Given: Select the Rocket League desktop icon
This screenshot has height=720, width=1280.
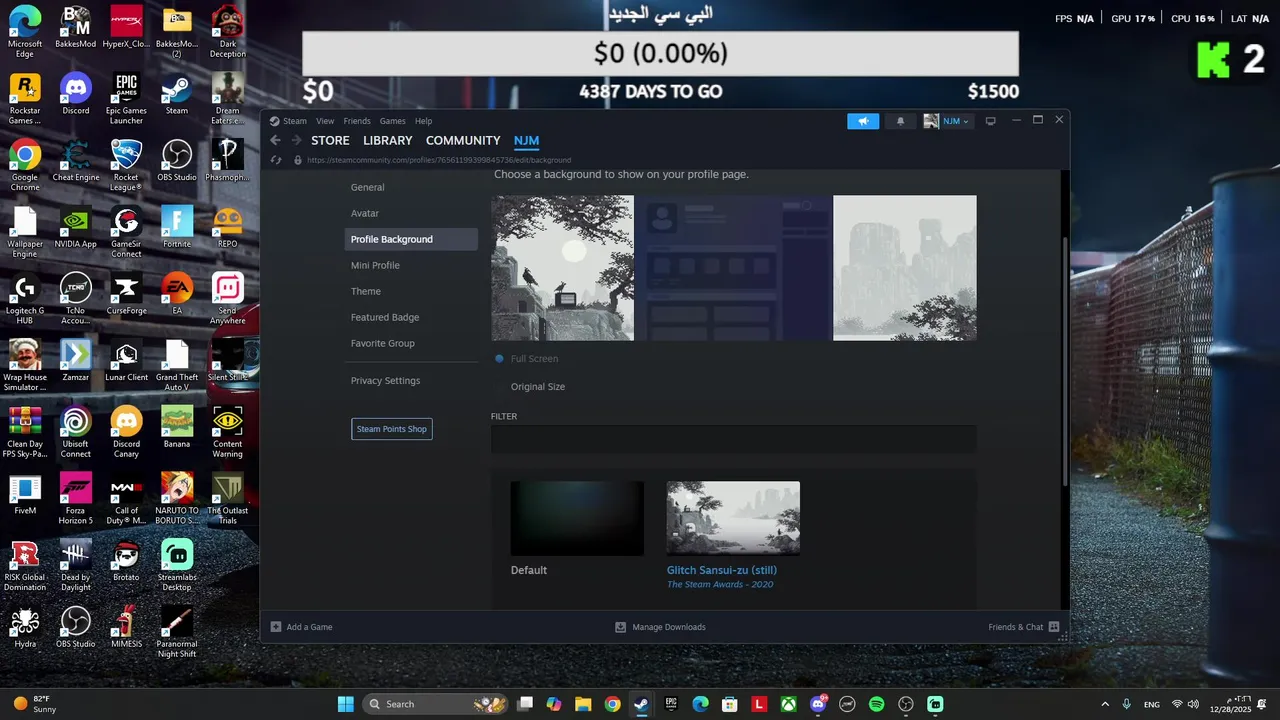Looking at the screenshot, I should [x=126, y=165].
